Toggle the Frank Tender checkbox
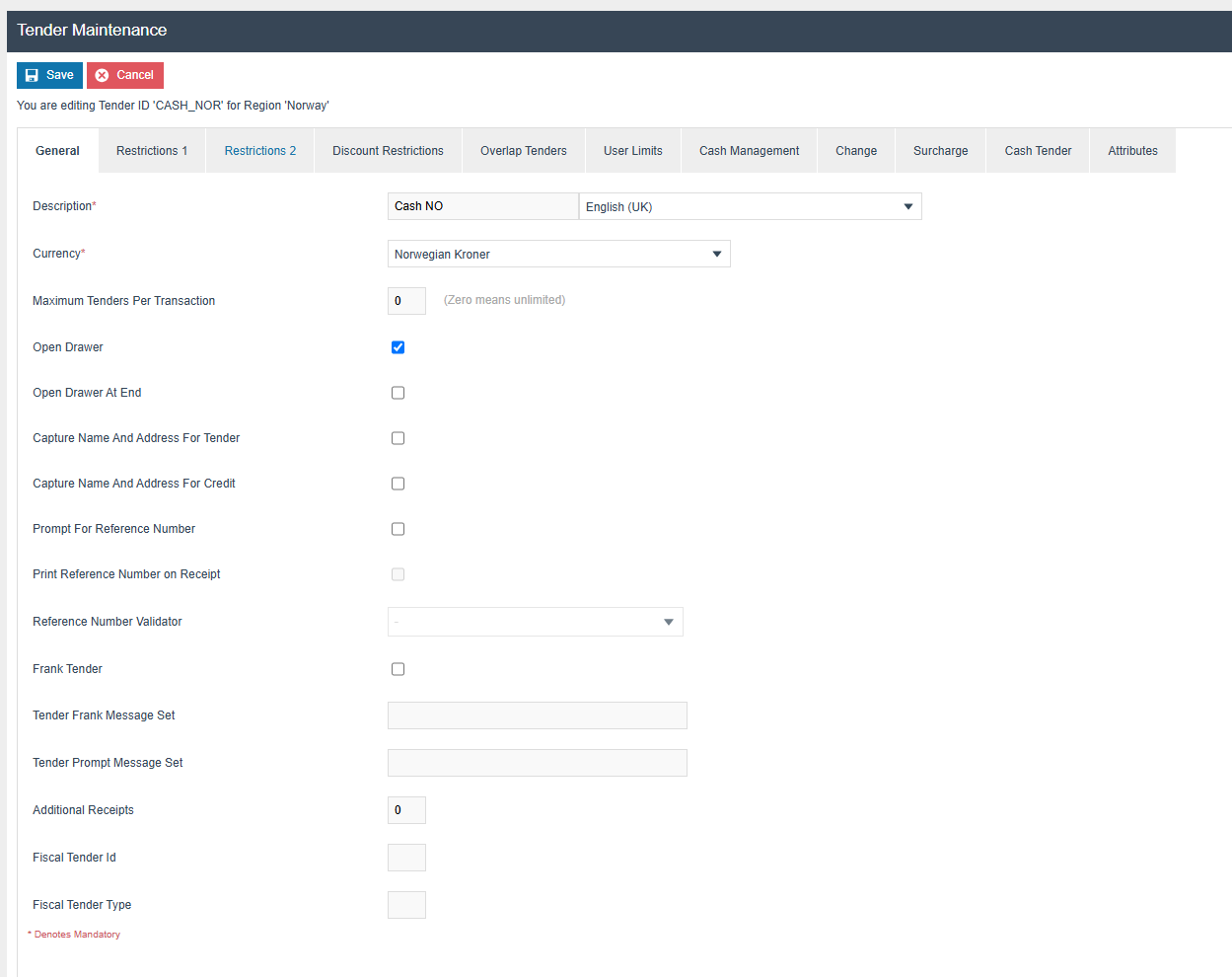This screenshot has width=1232, height=977. (x=399, y=669)
